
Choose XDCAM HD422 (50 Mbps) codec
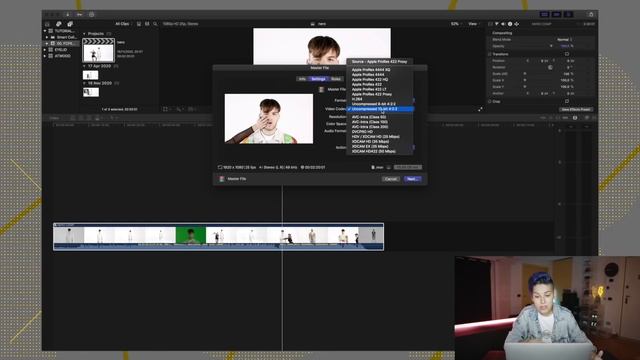click(x=373, y=151)
